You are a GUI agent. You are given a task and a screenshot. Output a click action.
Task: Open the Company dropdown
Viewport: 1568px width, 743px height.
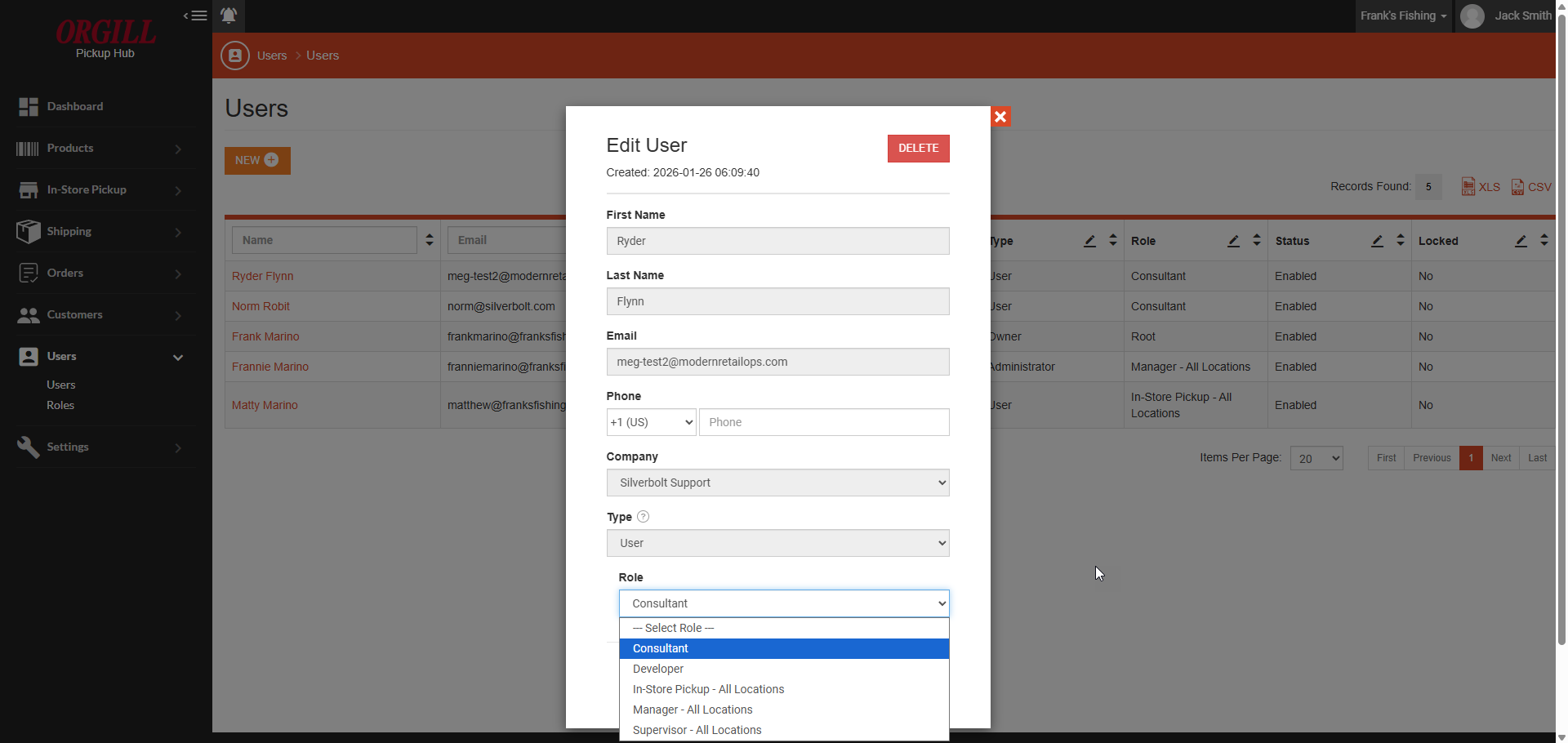777,483
